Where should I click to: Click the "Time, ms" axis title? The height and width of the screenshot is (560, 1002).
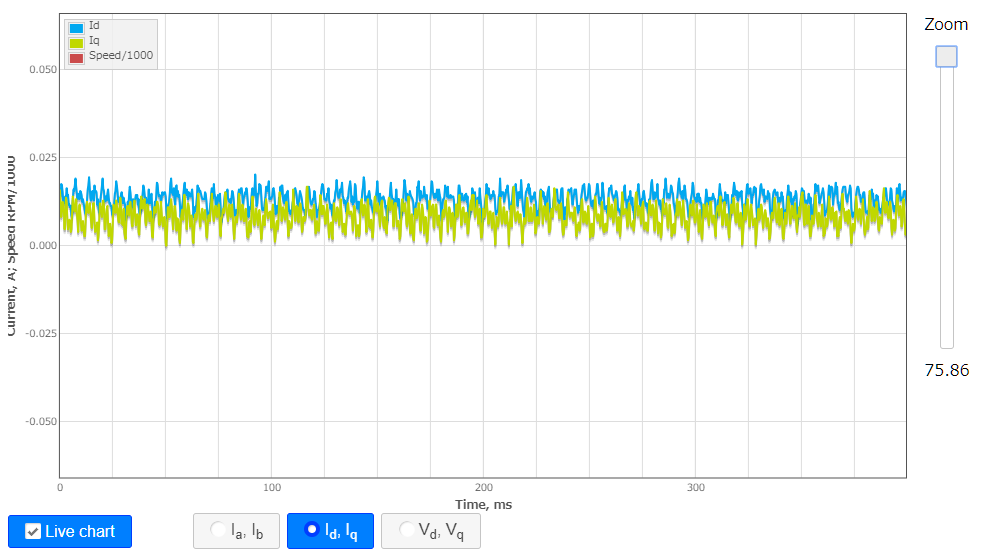tap(483, 505)
